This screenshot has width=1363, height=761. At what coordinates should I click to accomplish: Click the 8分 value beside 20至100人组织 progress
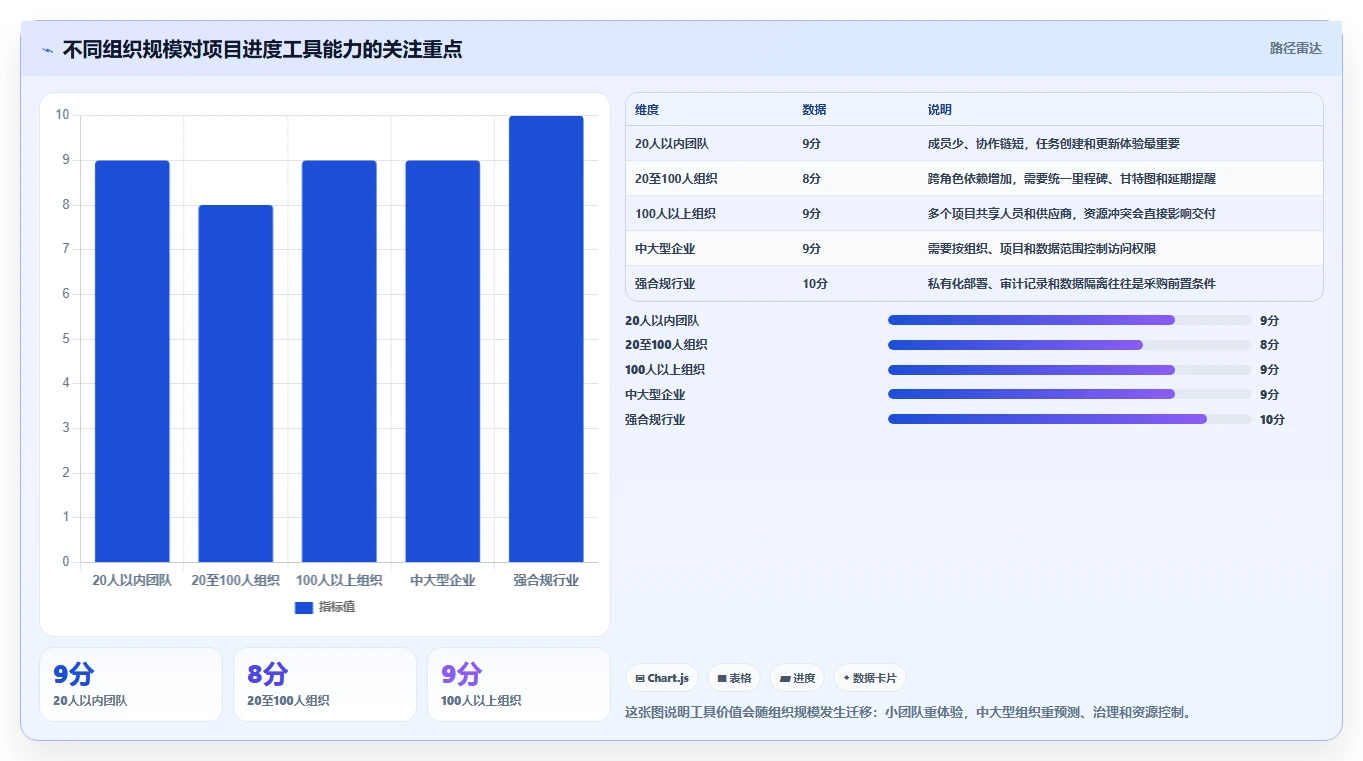click(x=1269, y=345)
